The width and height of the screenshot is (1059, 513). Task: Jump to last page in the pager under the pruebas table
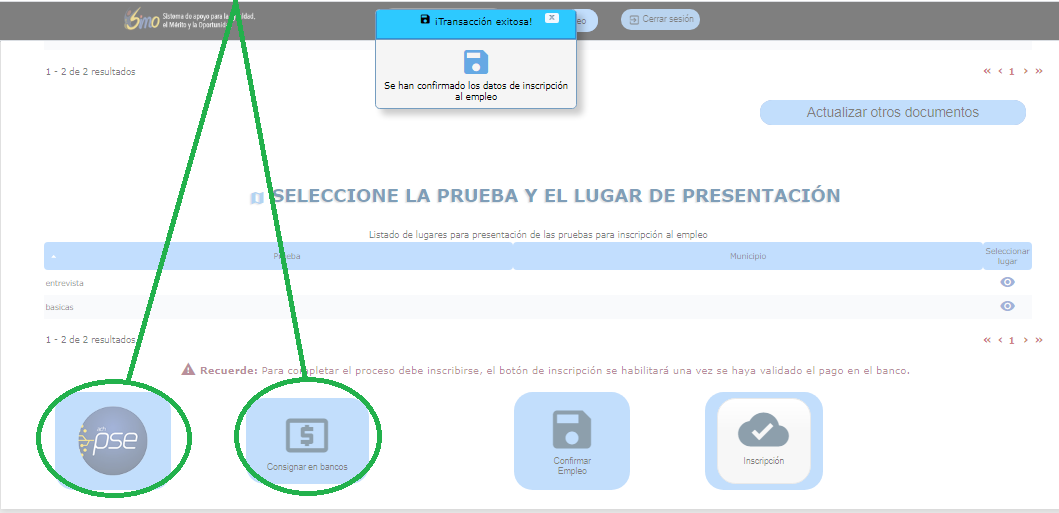click(1039, 340)
